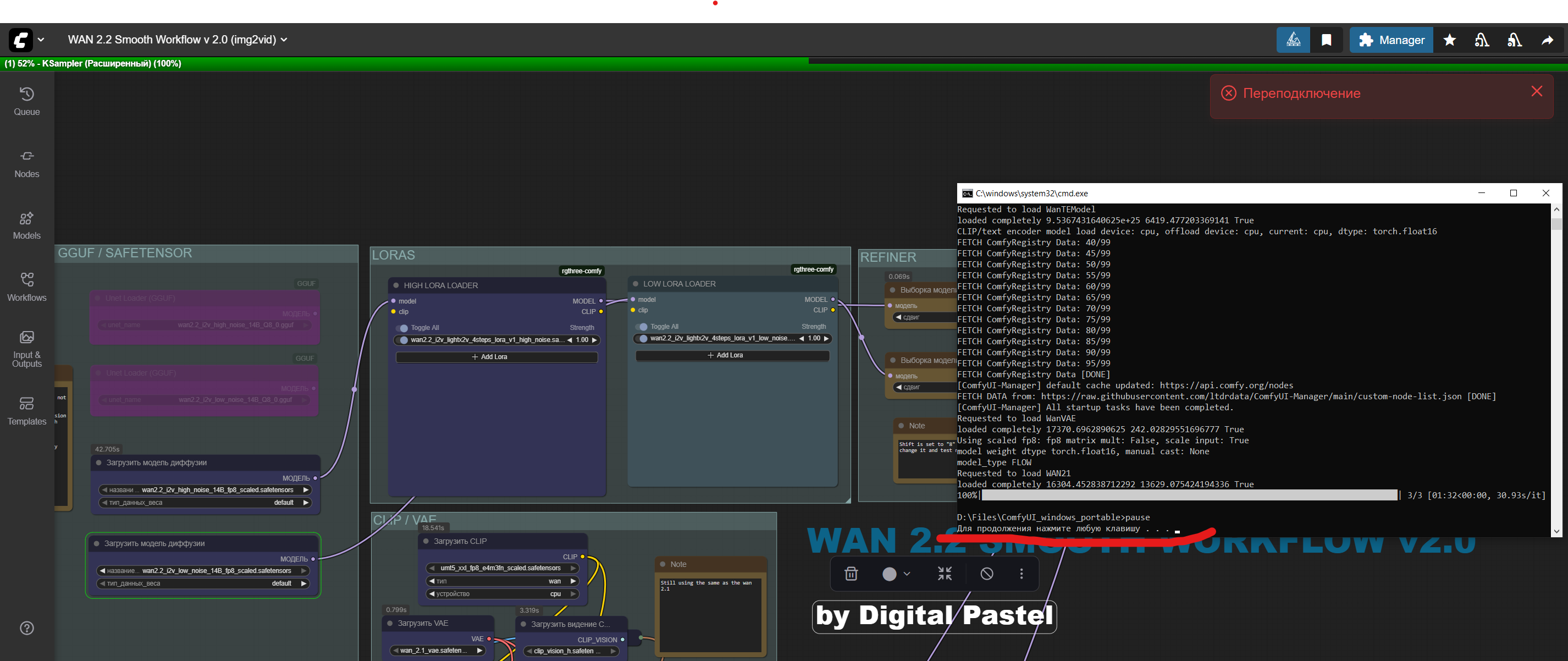The height and width of the screenshot is (661, 1568).
Task: Disable the high_noise lightx2v lora toggle
Action: point(403,340)
